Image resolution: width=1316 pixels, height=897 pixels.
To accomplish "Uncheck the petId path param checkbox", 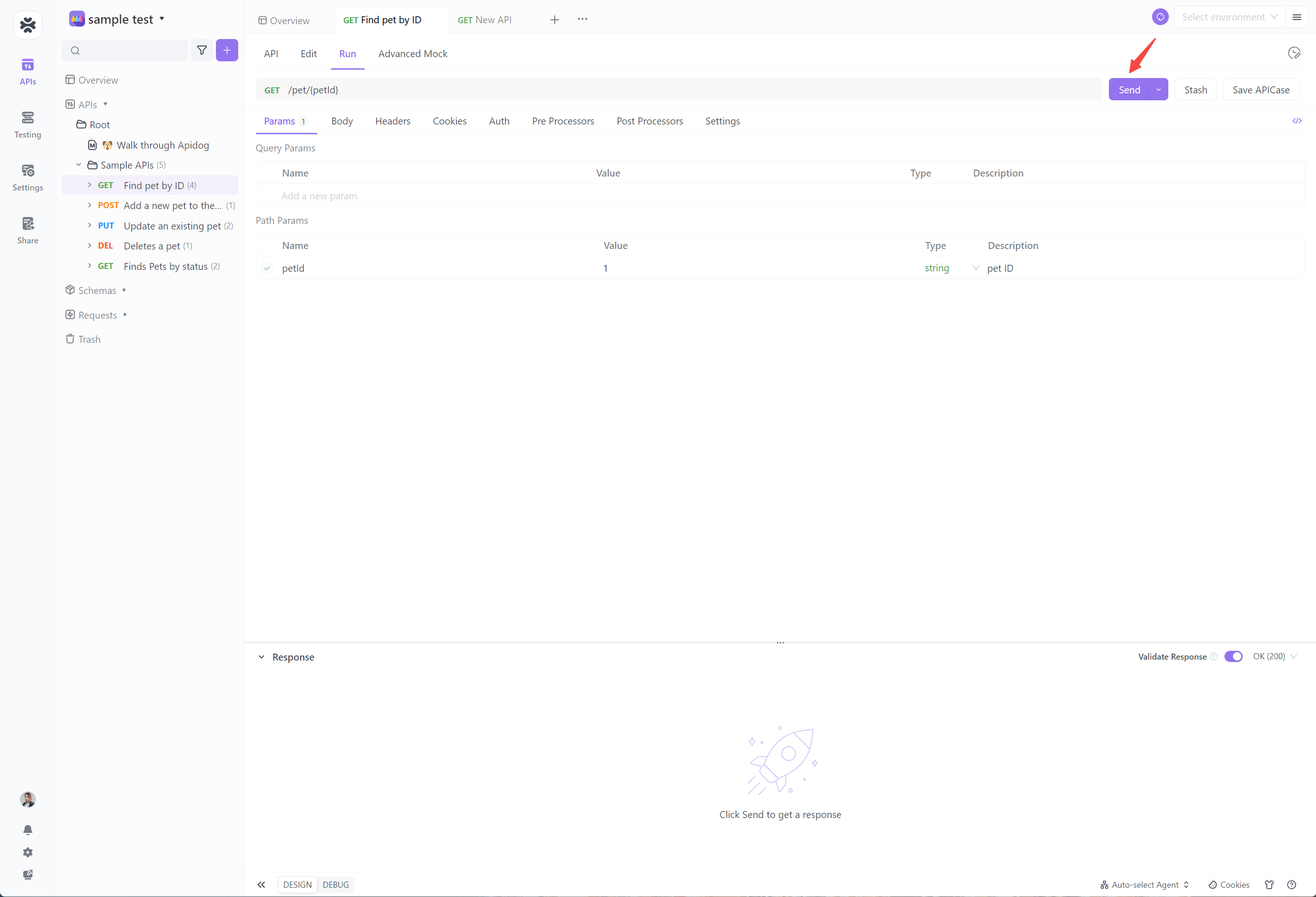I will tap(267, 268).
